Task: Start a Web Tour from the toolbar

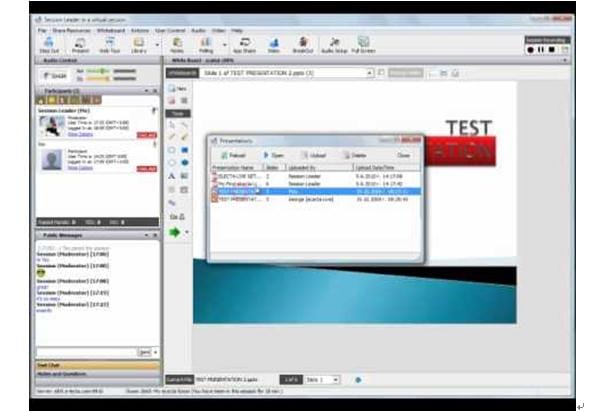Action: (x=110, y=45)
